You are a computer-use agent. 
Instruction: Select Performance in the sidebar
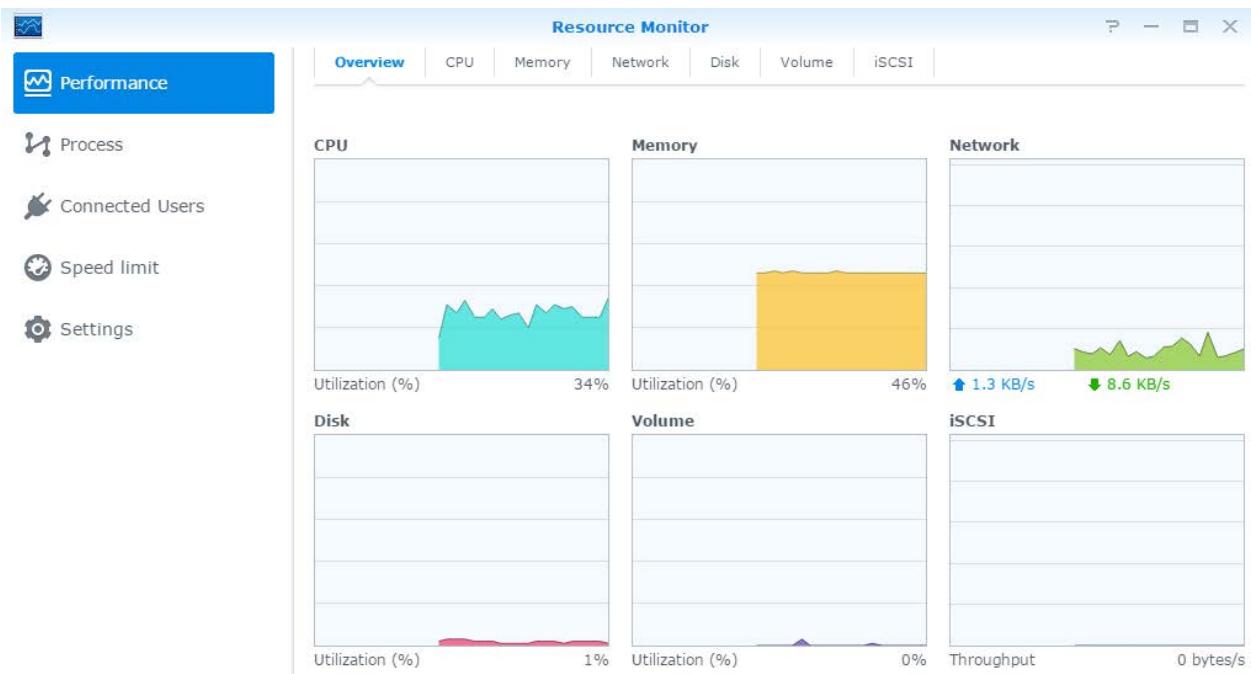point(144,83)
